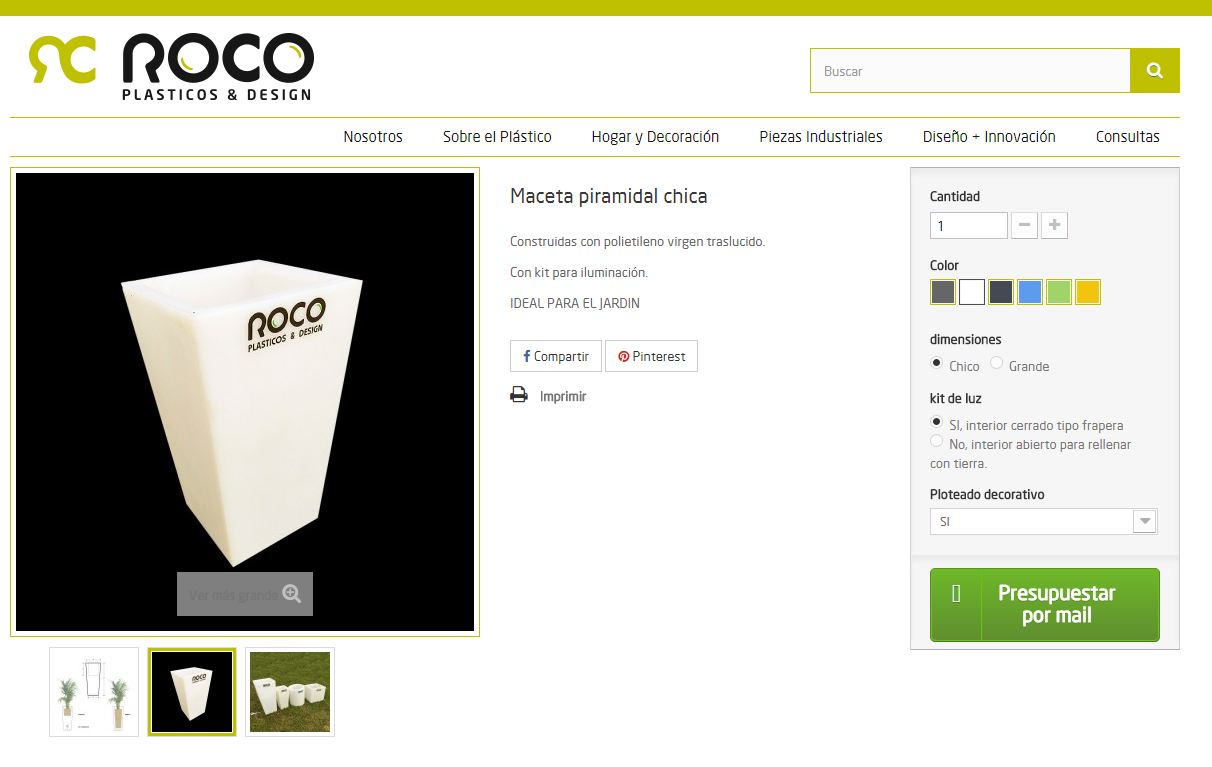Select the Chico dimension radio button

pyautogui.click(x=936, y=363)
